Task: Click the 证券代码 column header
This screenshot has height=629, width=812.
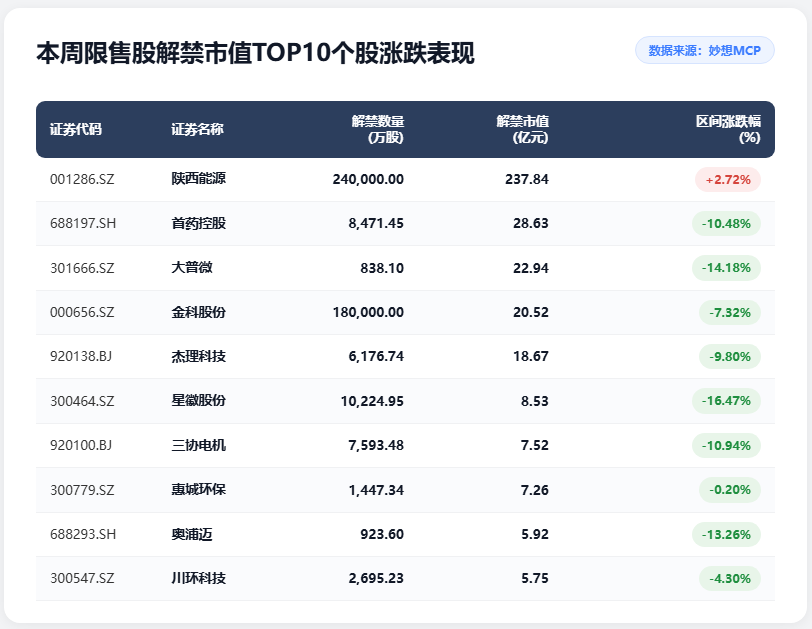Action: [76, 129]
